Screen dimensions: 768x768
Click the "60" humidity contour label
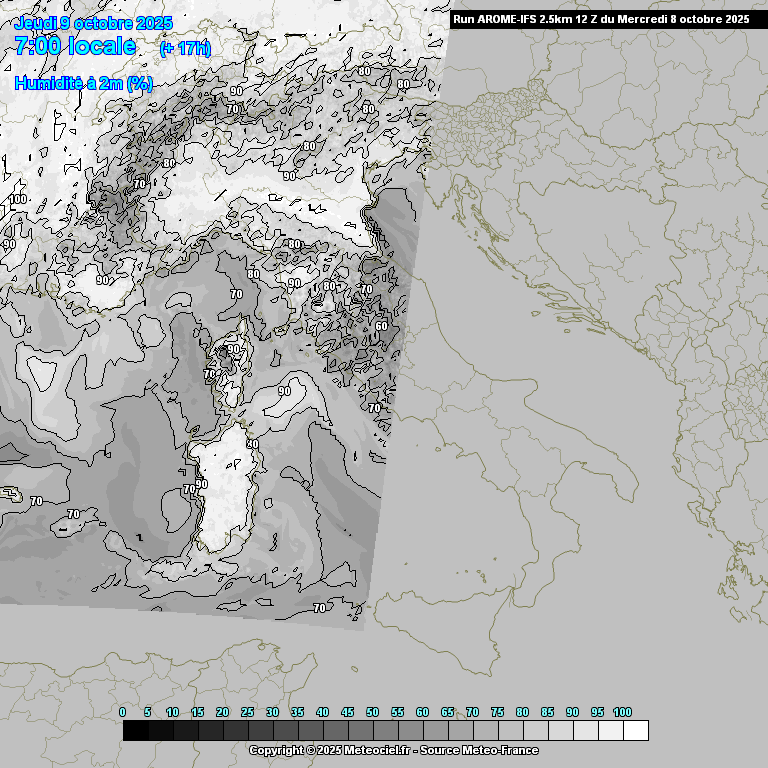pos(381,326)
